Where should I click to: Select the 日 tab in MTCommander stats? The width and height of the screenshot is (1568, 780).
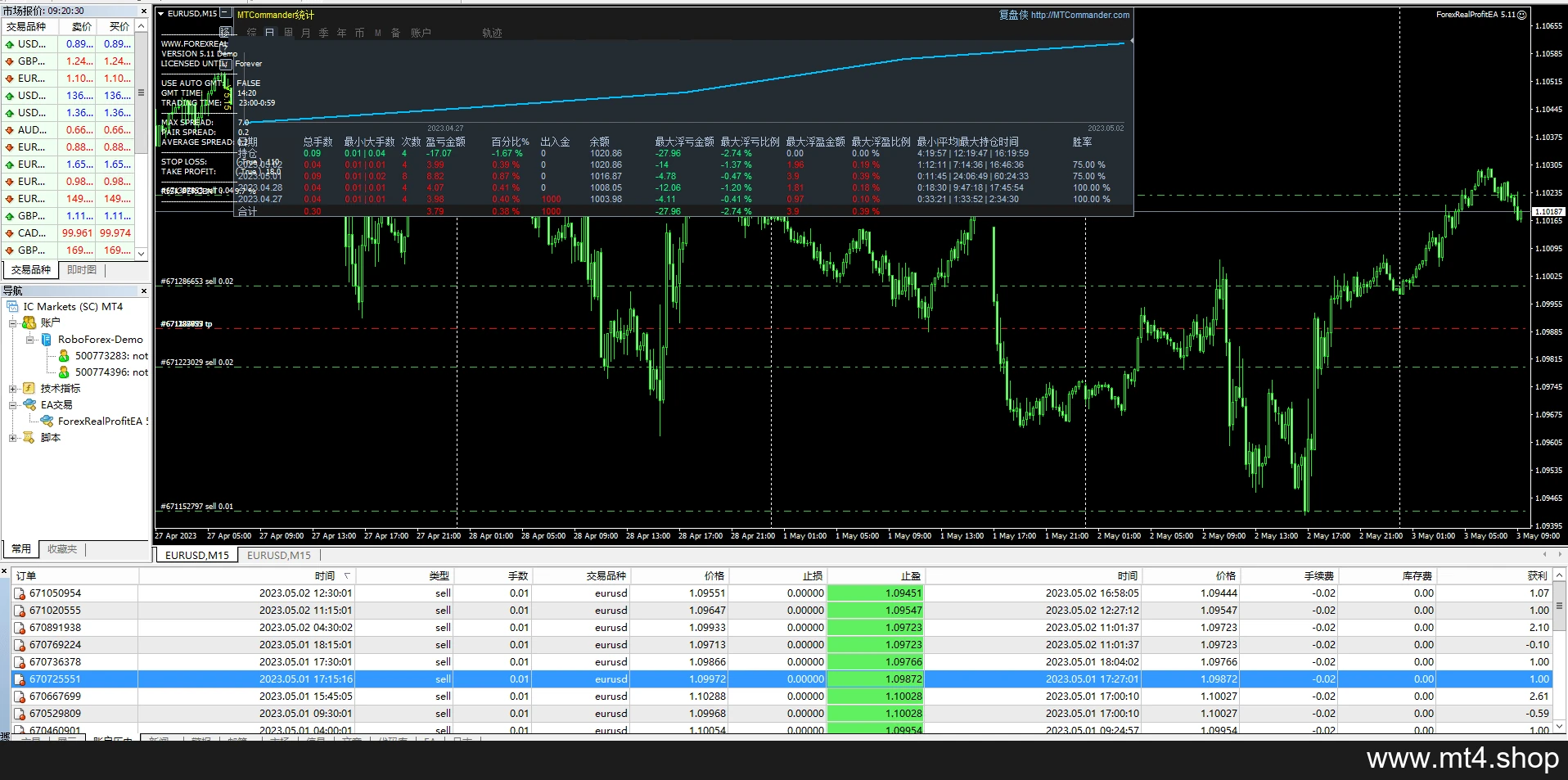click(269, 33)
